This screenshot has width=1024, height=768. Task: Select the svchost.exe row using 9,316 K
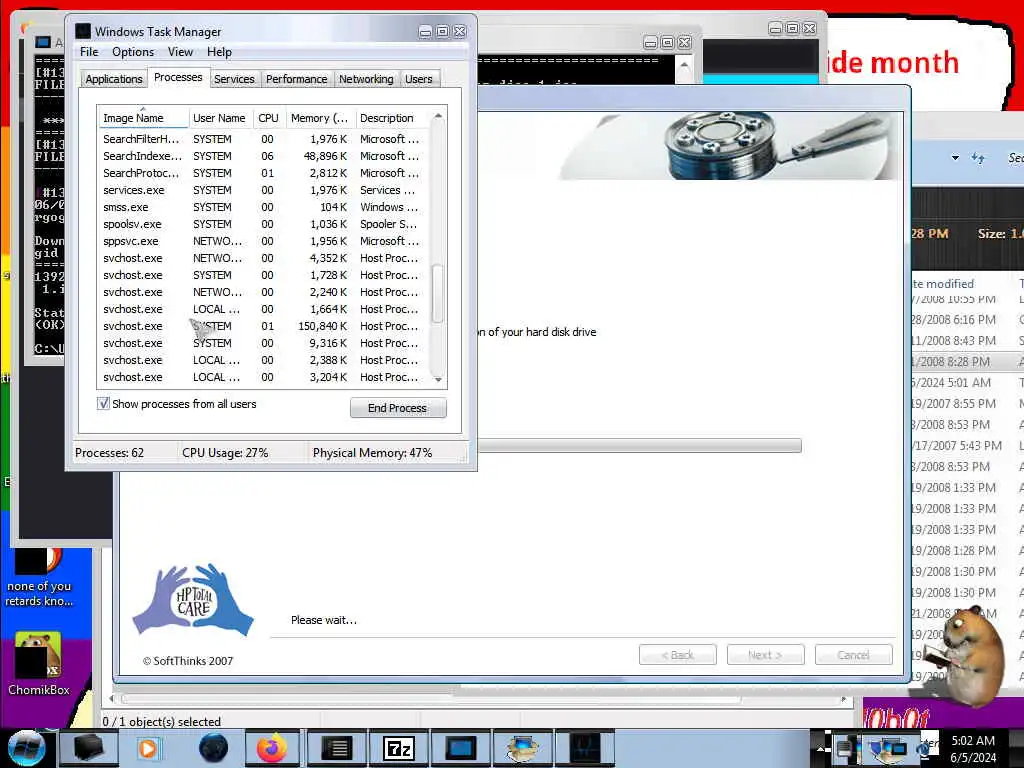[264, 343]
